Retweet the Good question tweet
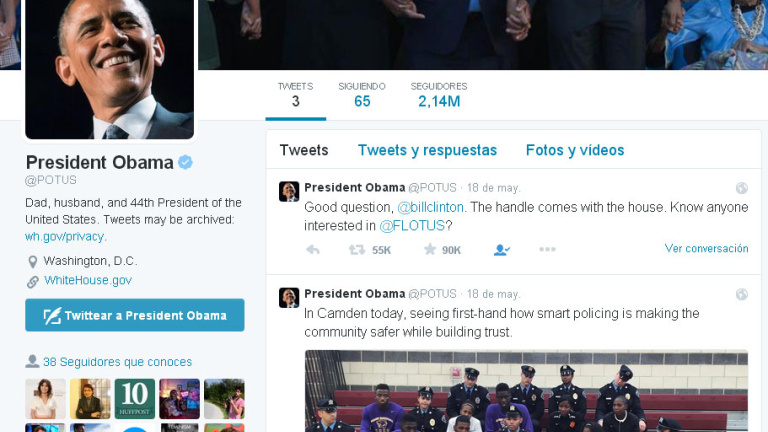Image resolution: width=768 pixels, height=432 pixels. pyautogui.click(x=357, y=250)
